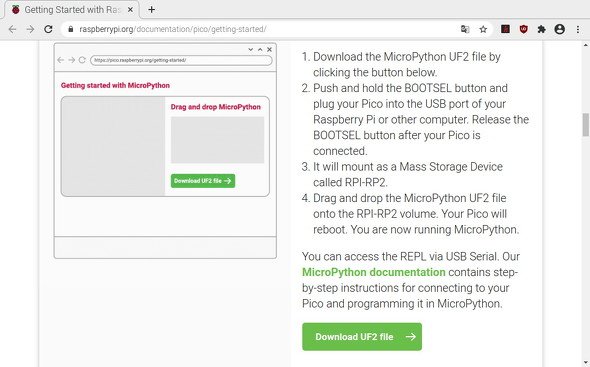Open a new tab with the plus button
This screenshot has height=367, width=590.
pos(151,9)
